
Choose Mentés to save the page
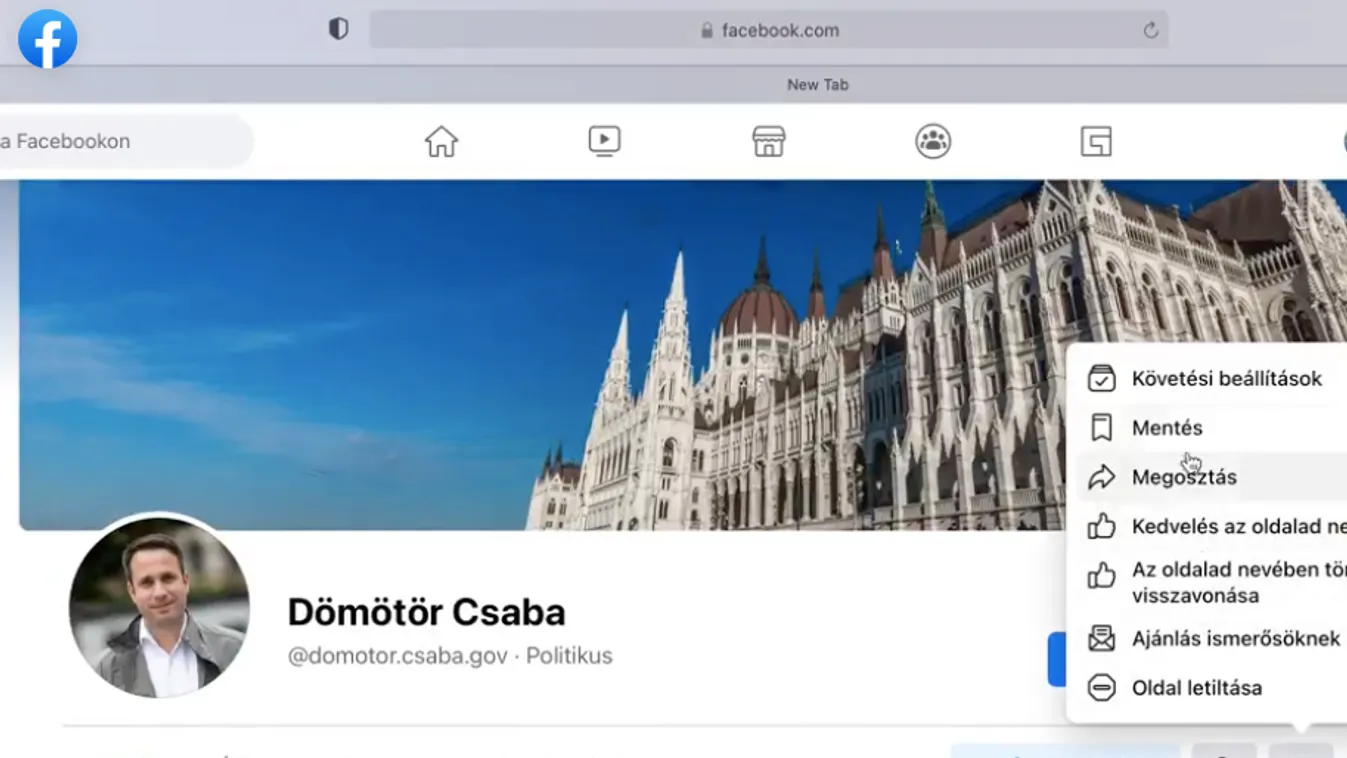(x=1166, y=427)
